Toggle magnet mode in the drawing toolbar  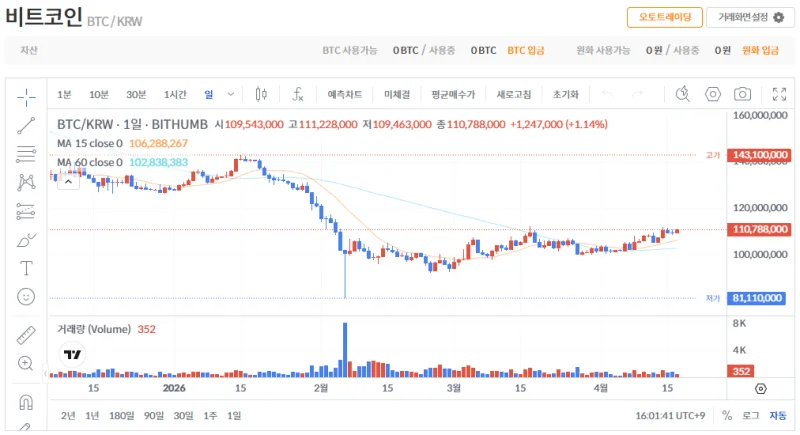pos(26,402)
